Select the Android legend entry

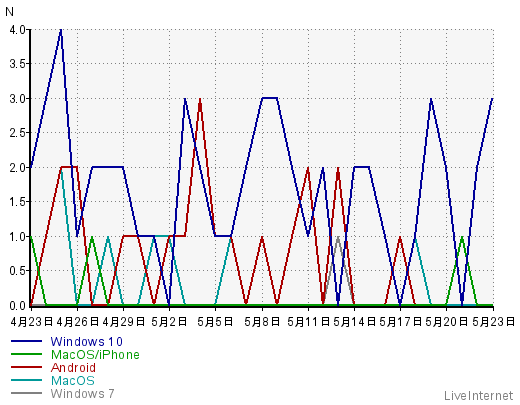73,368
